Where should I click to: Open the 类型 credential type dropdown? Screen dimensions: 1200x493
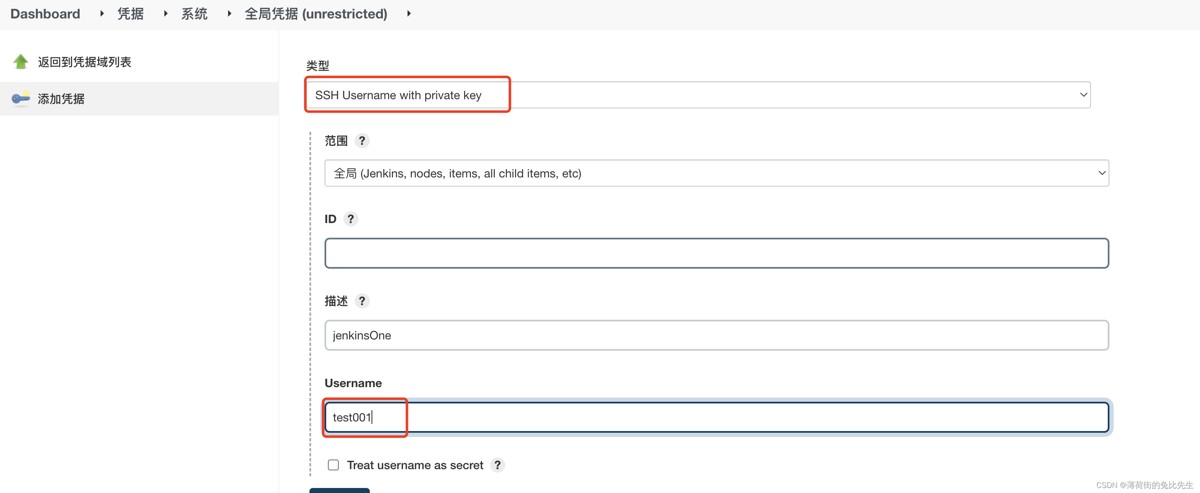click(x=697, y=95)
